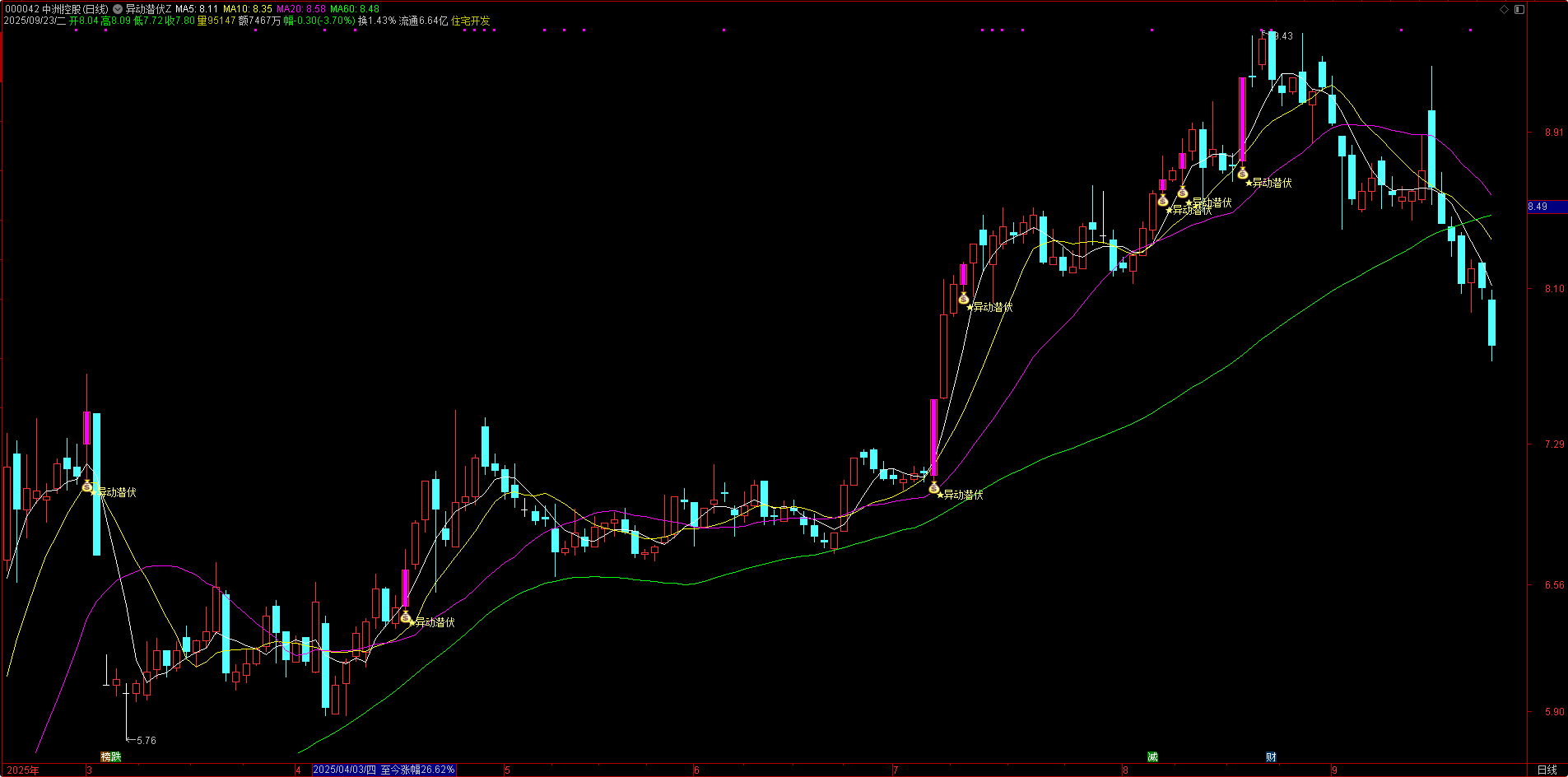Click the 8.49 price marker on axis
Image resolution: width=1568 pixels, height=777 pixels.
(x=1538, y=207)
